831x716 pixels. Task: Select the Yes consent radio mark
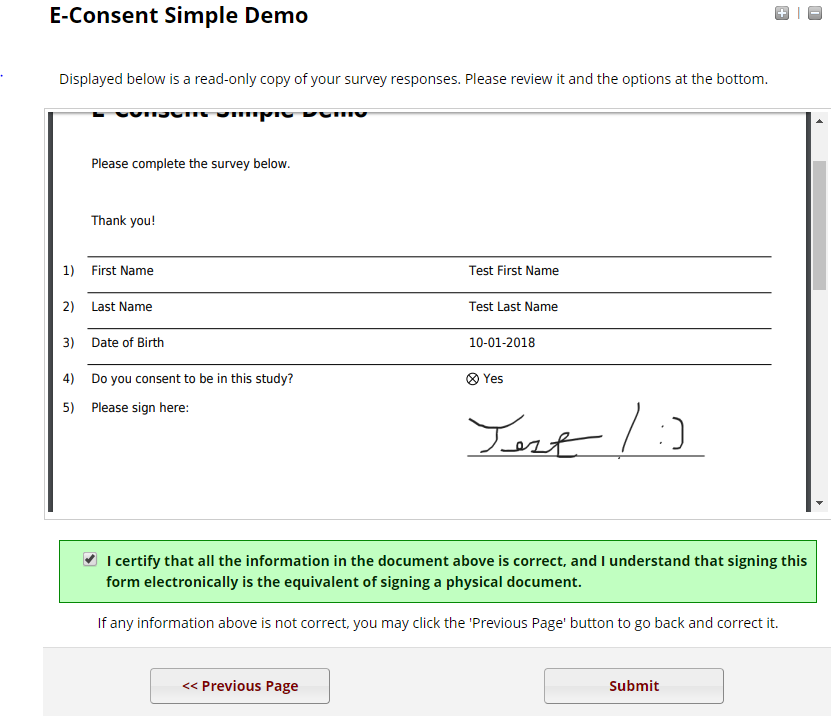pos(472,379)
